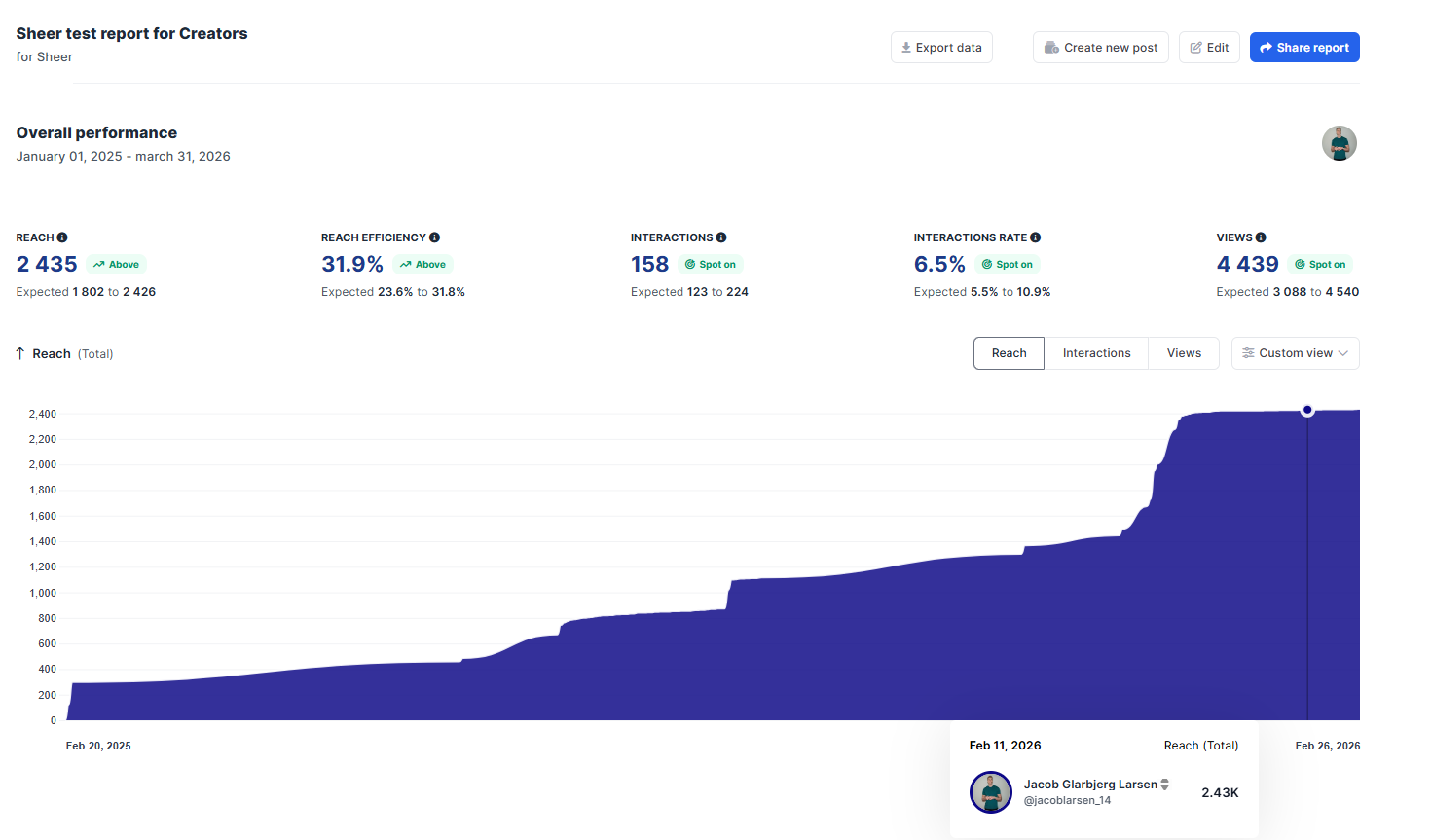
Task: Open the Interactions Rate info icon
Action: click(1035, 237)
